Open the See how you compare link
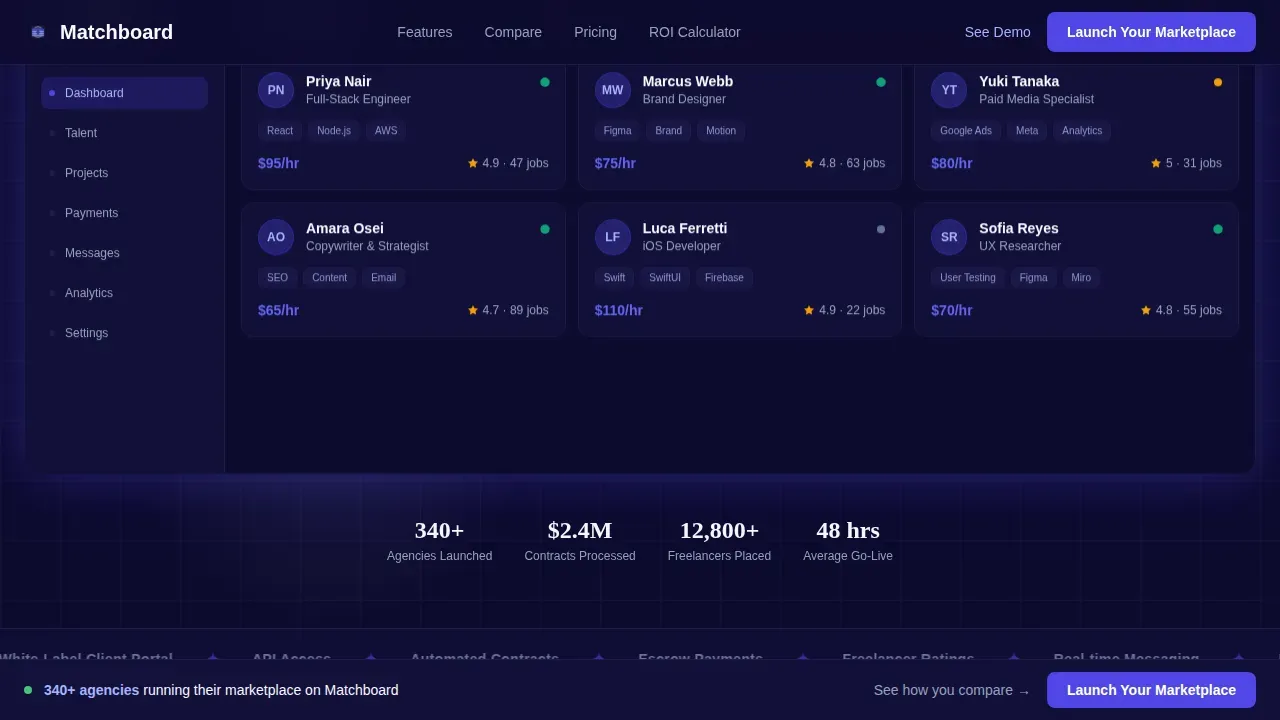The image size is (1280, 720). click(951, 690)
